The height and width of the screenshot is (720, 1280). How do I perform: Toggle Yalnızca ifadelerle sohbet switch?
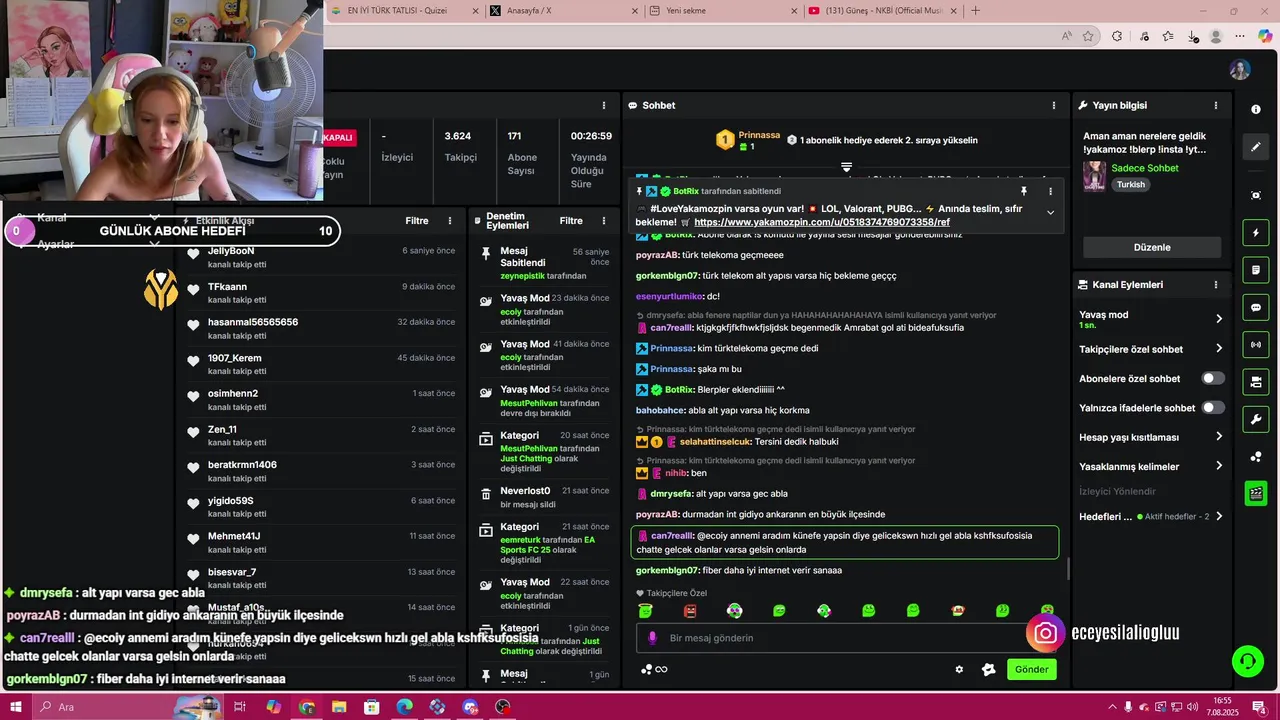click(x=1213, y=408)
